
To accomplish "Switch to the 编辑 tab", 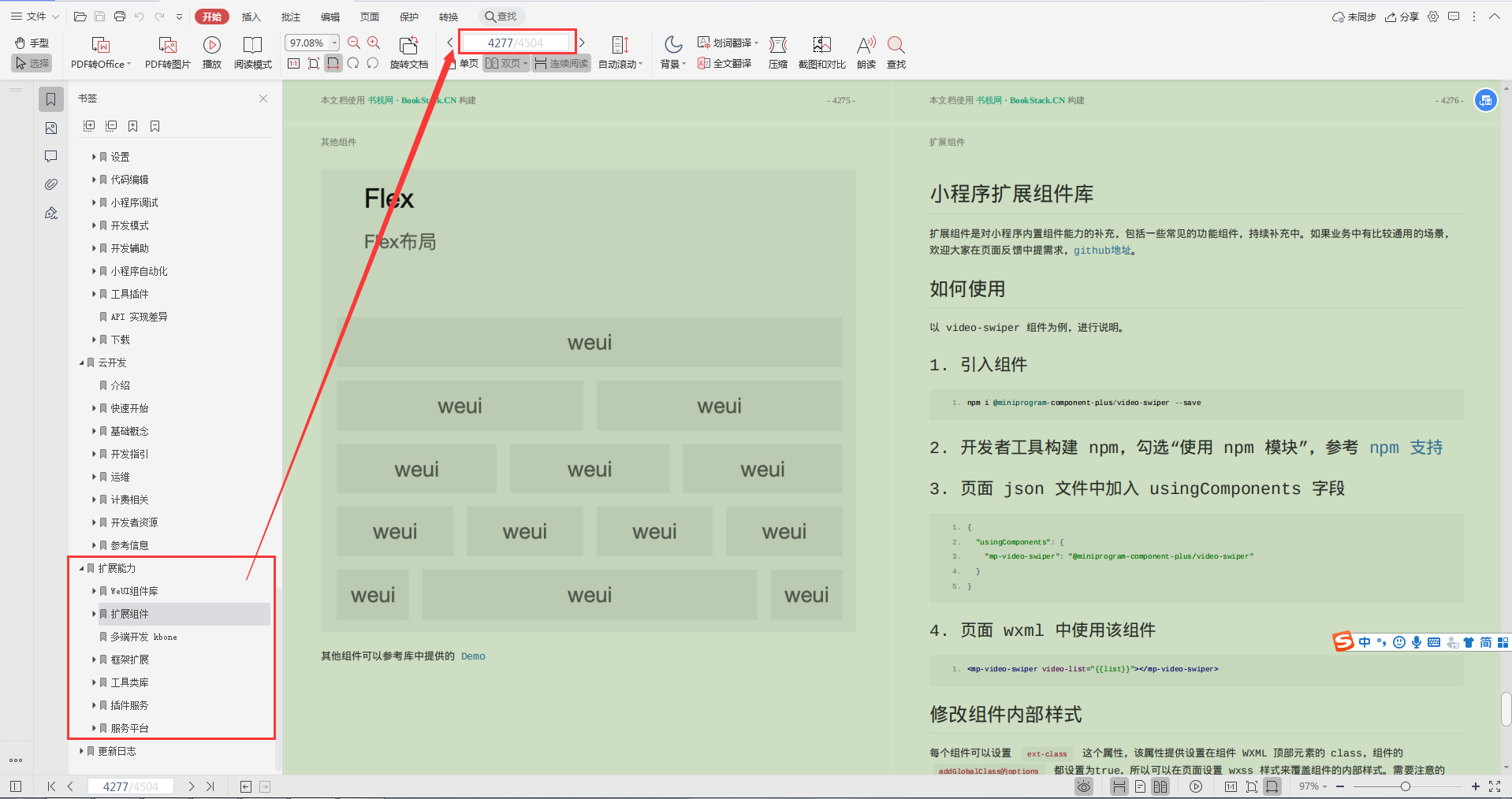I will click(x=330, y=17).
